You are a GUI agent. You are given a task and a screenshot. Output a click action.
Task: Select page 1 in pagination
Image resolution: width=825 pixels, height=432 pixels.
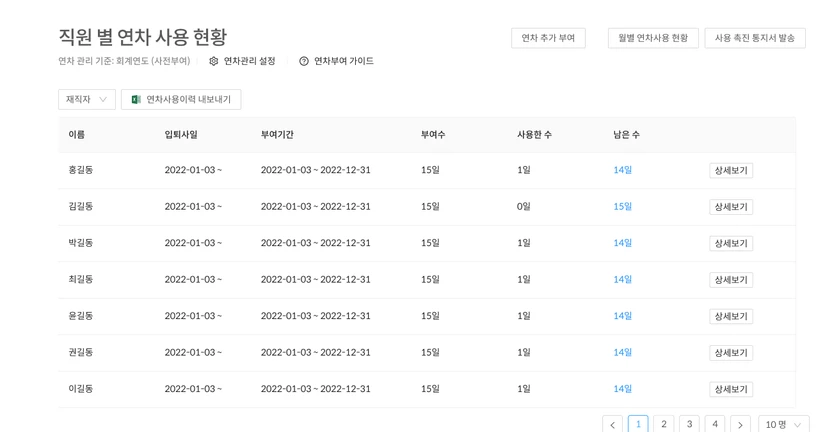tap(638, 424)
